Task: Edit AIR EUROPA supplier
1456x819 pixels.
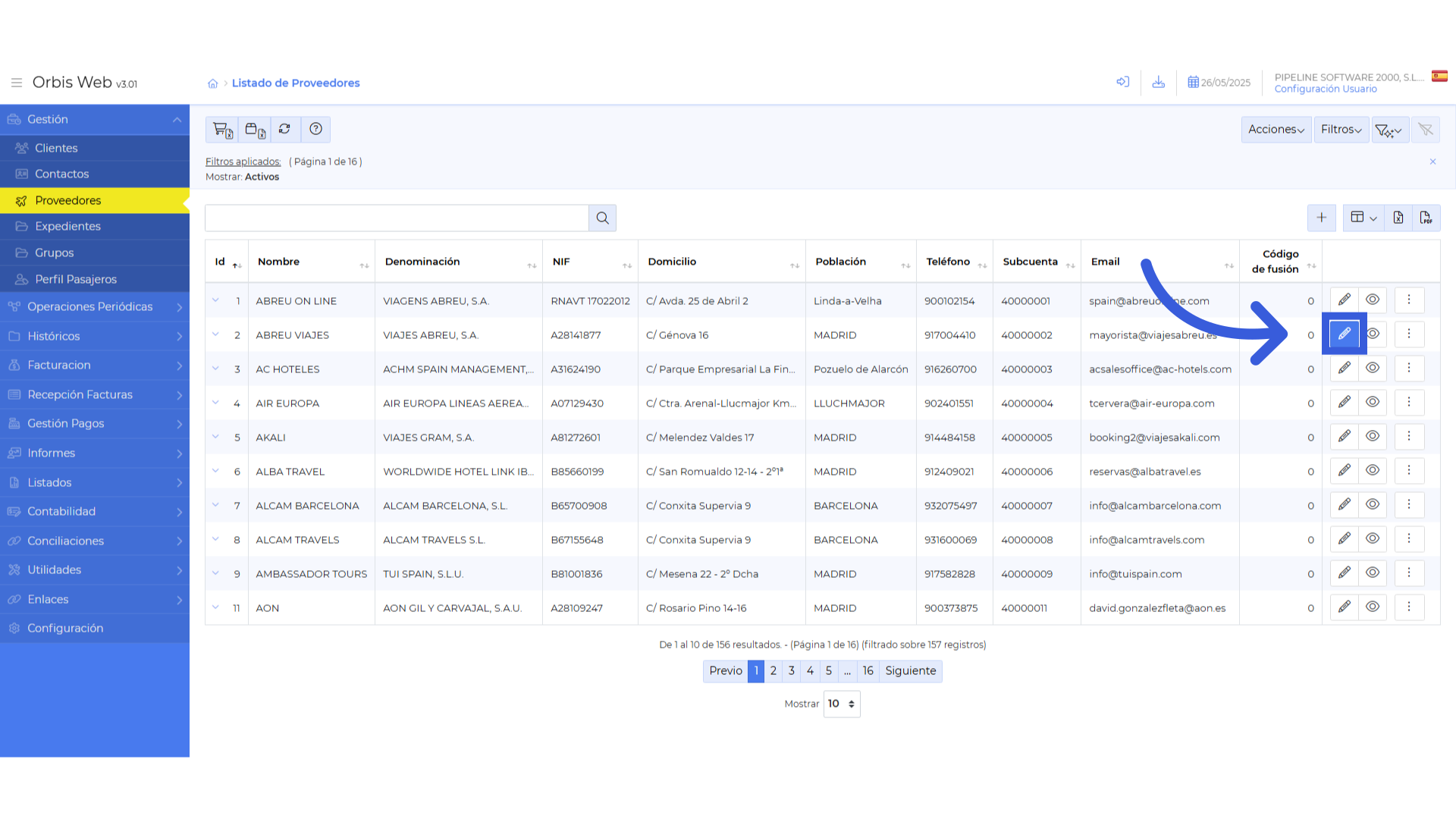Action: coord(1345,403)
